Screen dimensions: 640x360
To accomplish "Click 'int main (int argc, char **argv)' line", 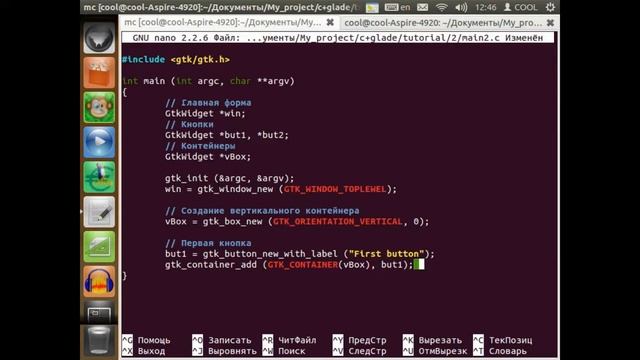I will coord(208,81).
